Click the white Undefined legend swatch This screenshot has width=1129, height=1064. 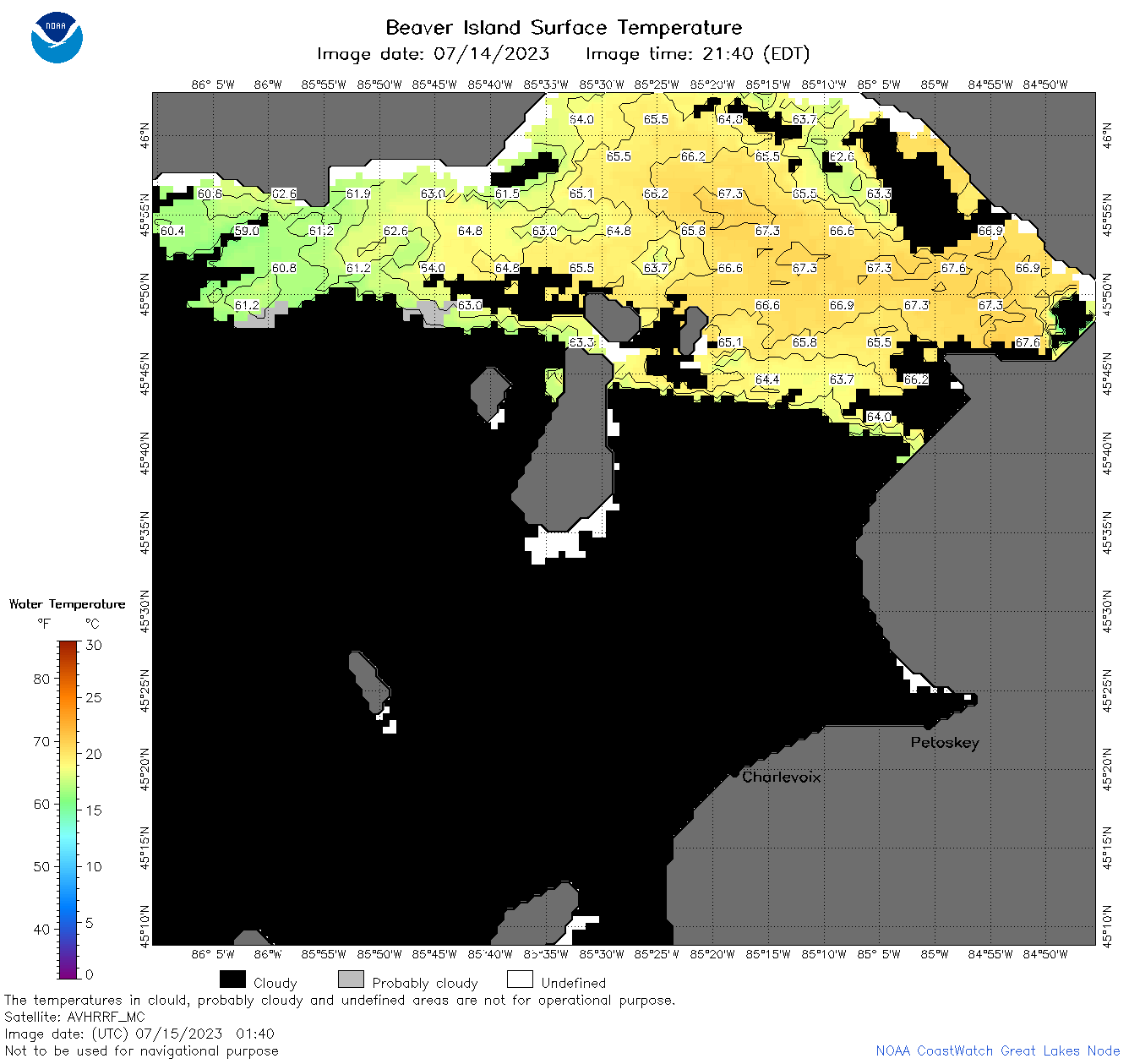coord(520,979)
